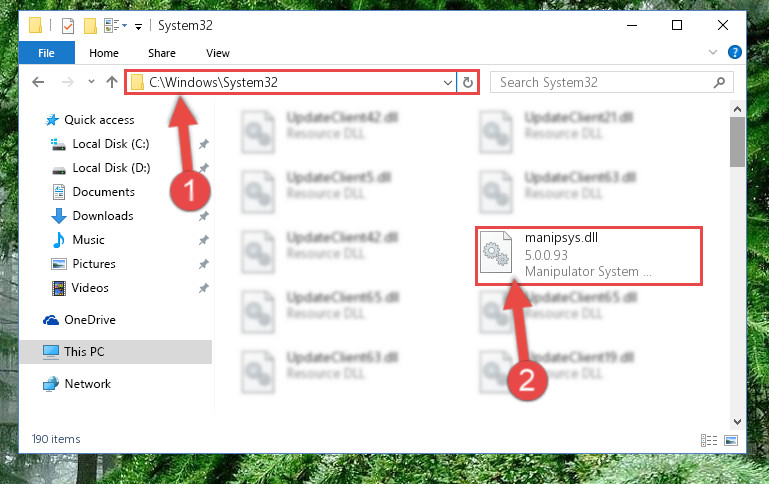Click the refresh button beside address bar
The width and height of the screenshot is (769, 484).
[x=467, y=82]
